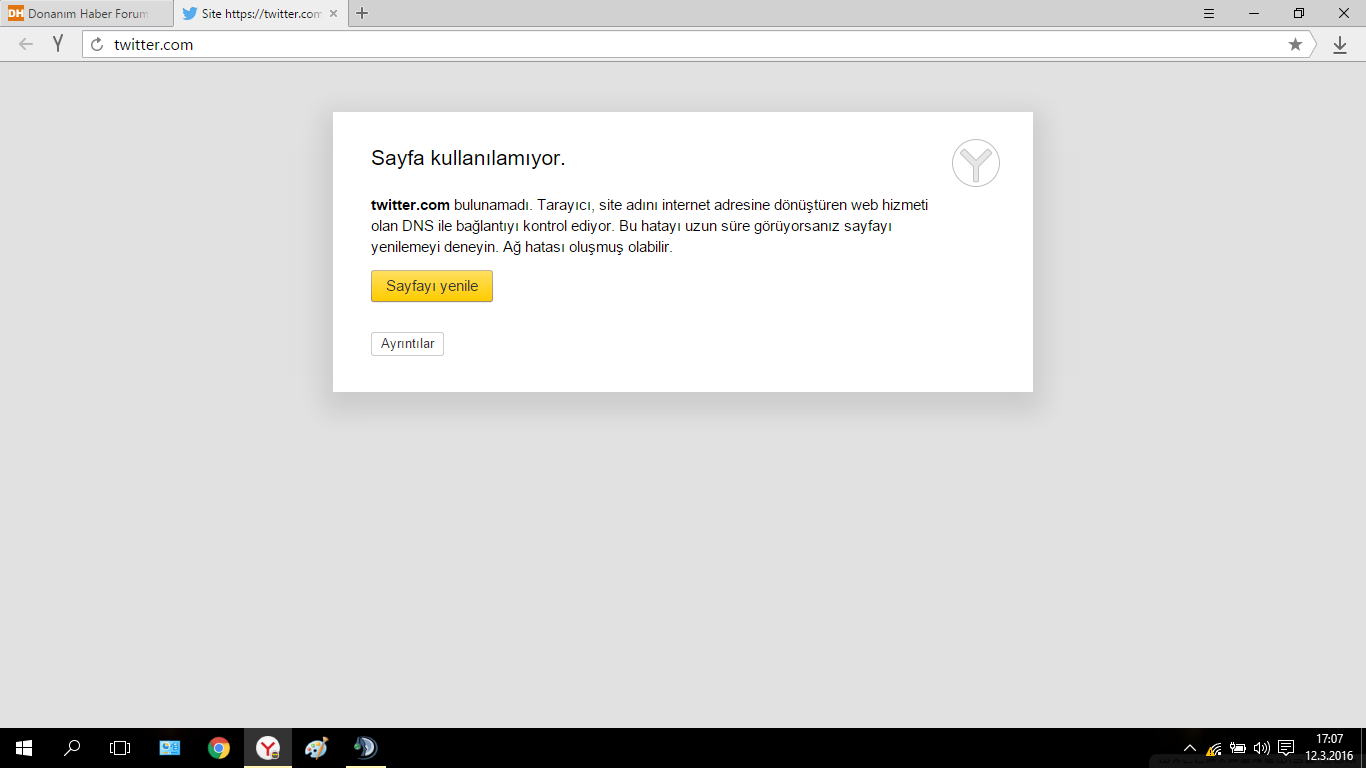This screenshot has width=1366, height=768.
Task: Open a new tab with plus button
Action: [x=362, y=13]
